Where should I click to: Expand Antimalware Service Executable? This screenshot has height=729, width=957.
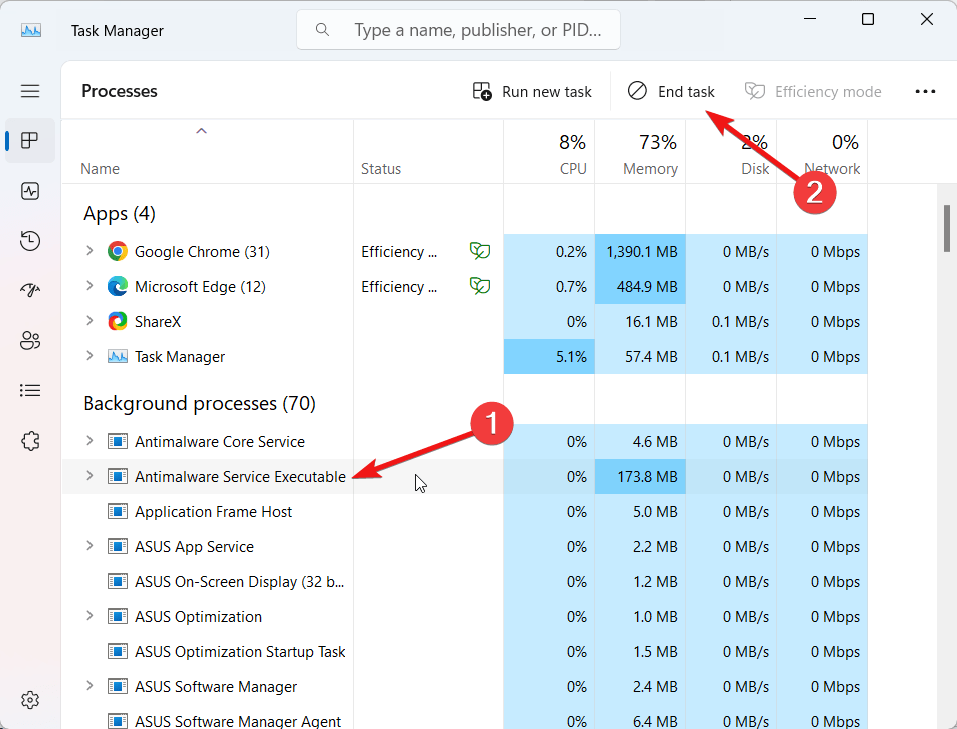(x=90, y=475)
